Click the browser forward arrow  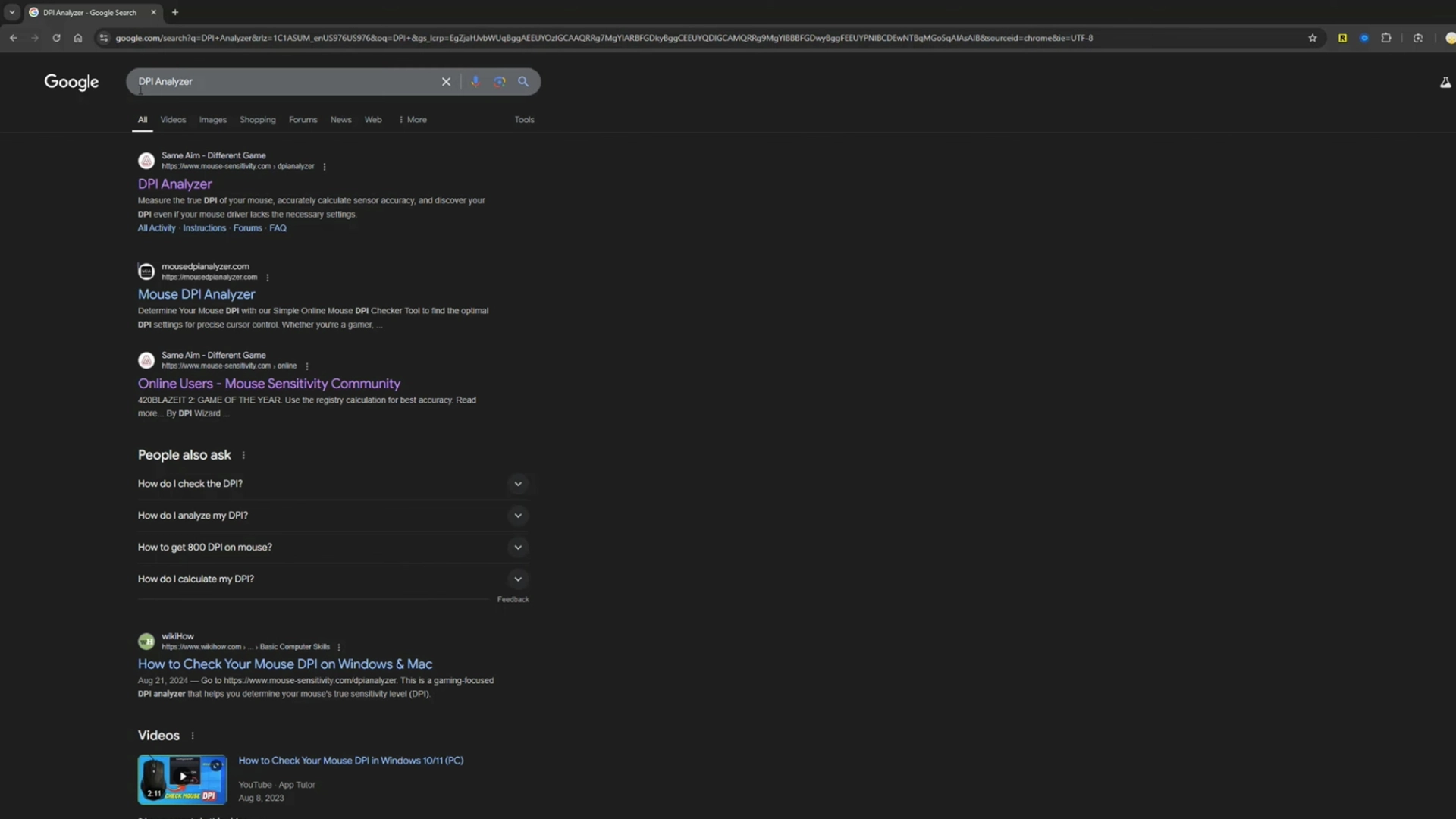[35, 38]
